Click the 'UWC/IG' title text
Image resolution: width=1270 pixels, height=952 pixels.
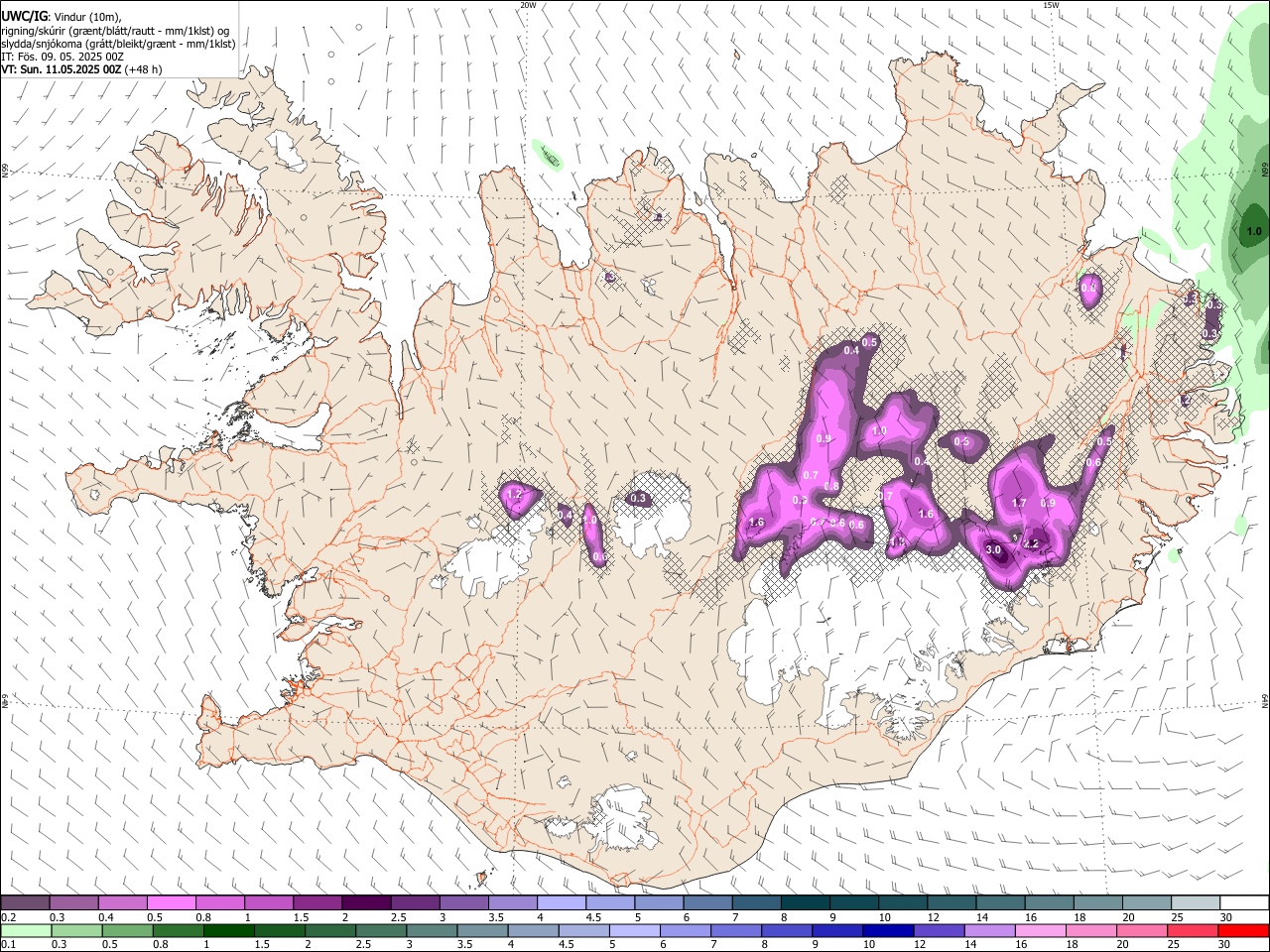pyautogui.click(x=23, y=17)
